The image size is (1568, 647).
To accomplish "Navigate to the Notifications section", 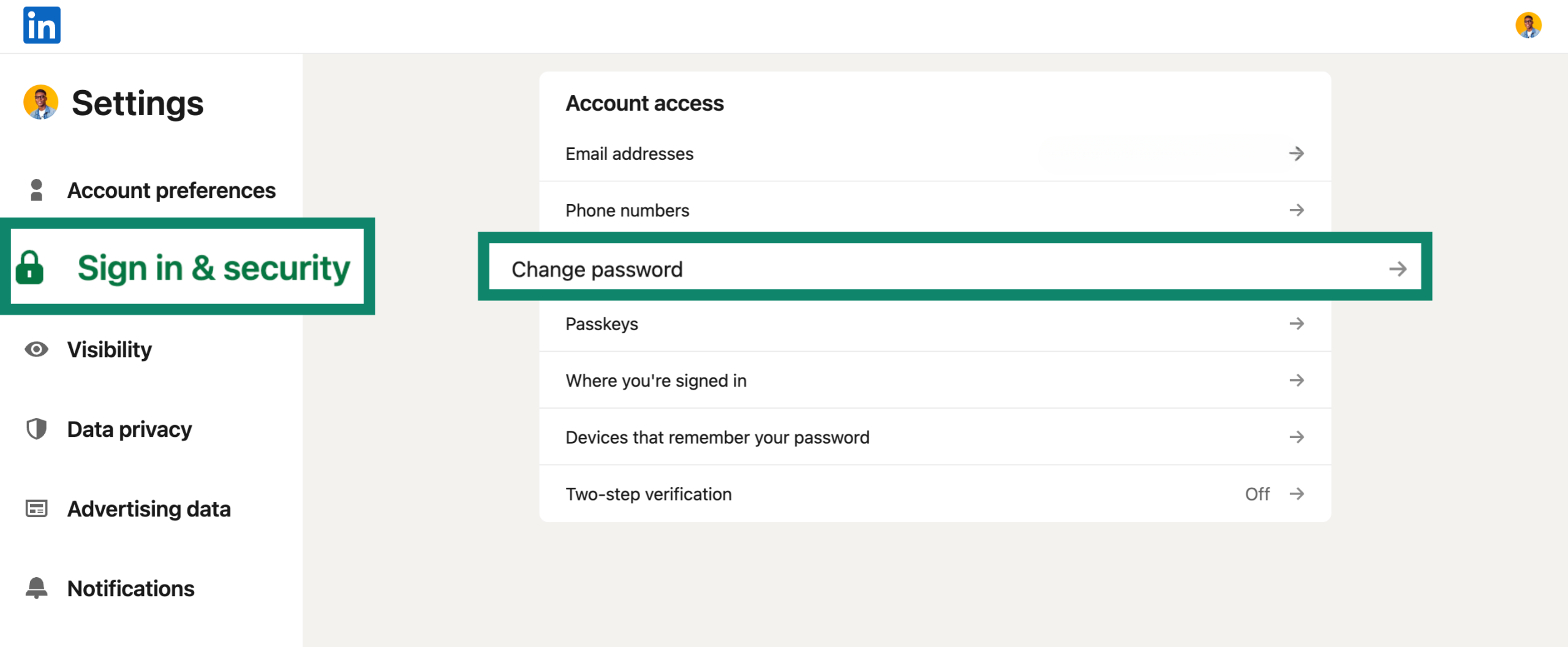I will coord(130,588).
